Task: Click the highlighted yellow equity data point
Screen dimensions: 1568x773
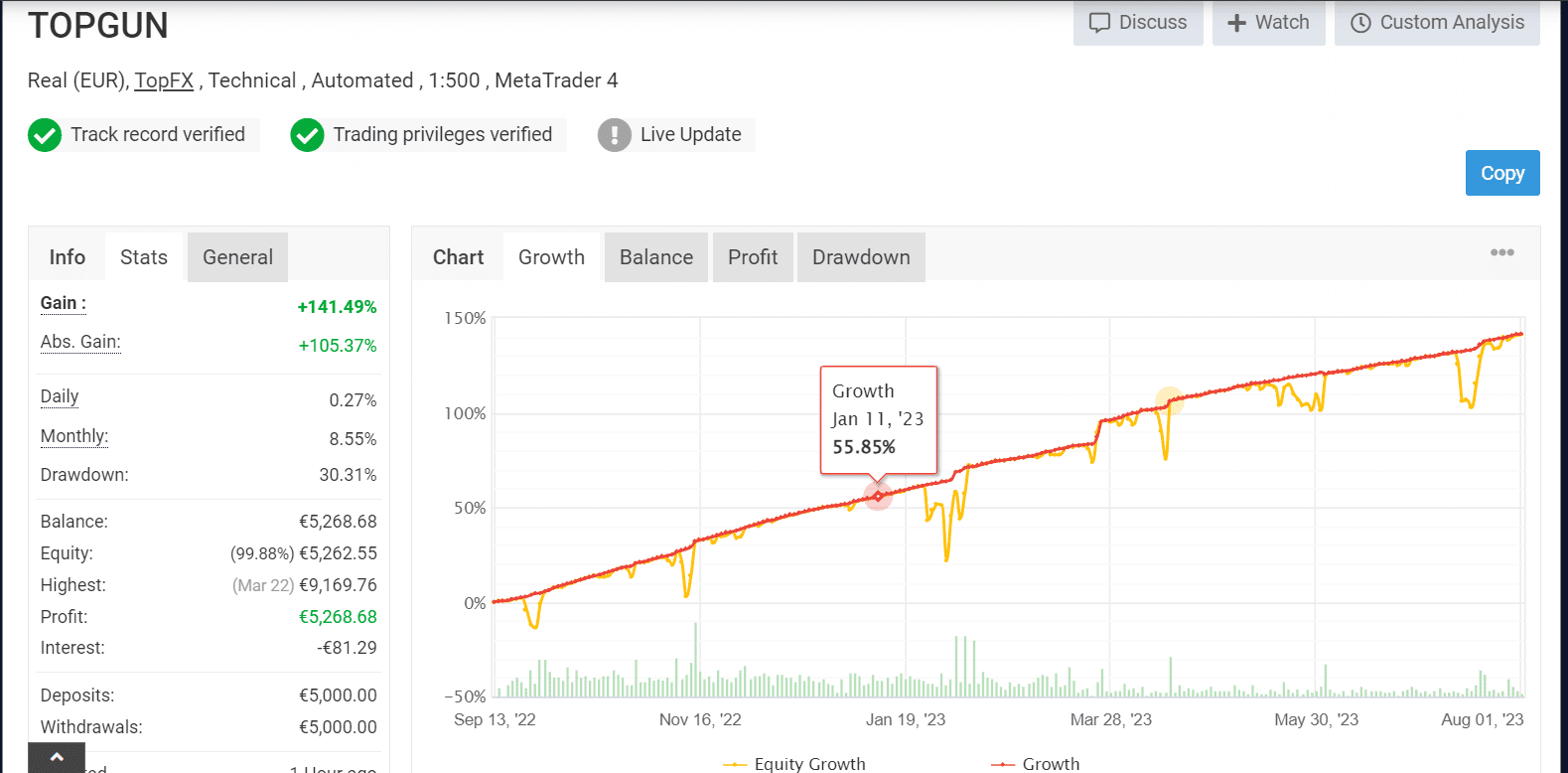Action: pyautogui.click(x=1170, y=401)
